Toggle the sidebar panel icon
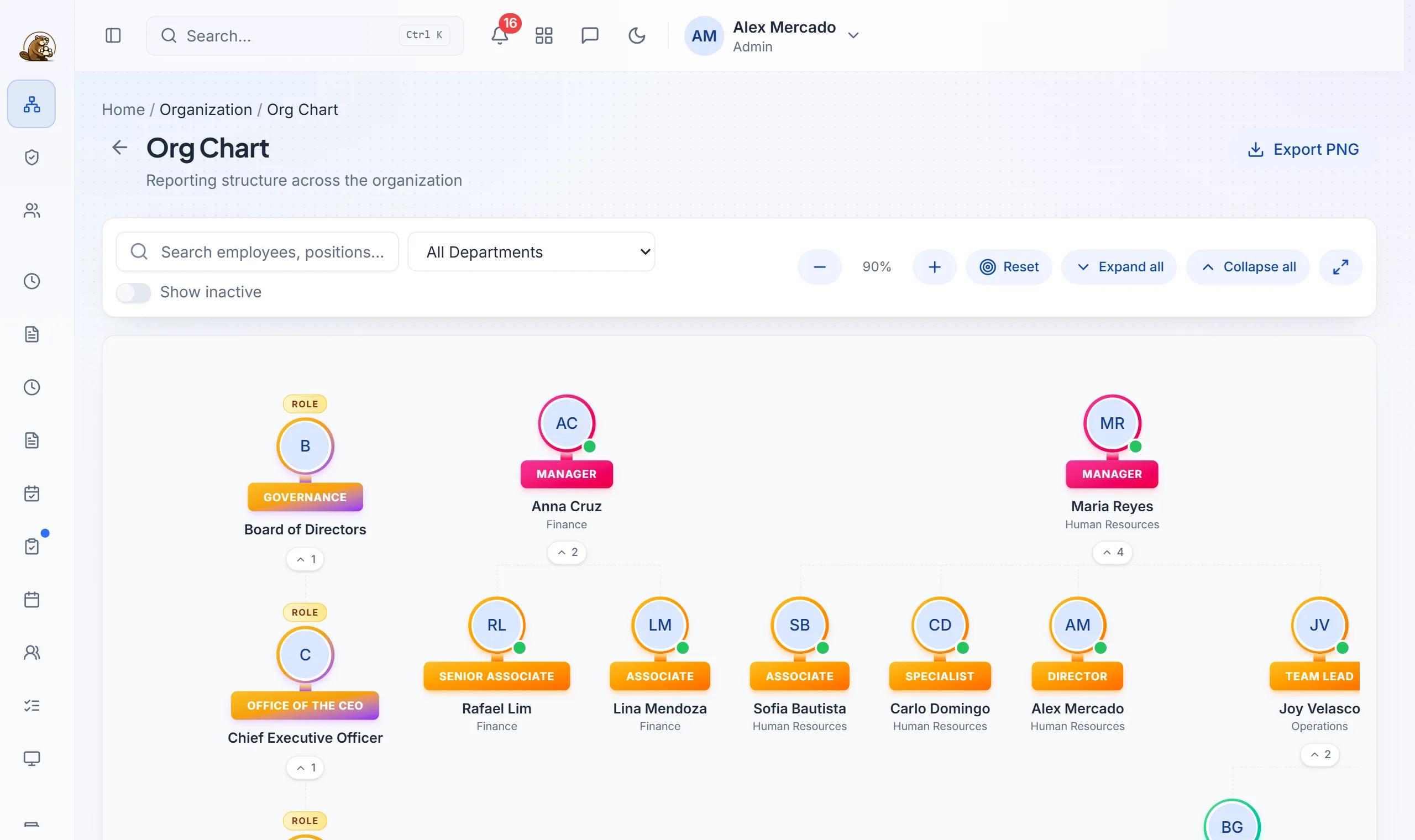The height and width of the screenshot is (840, 1415). click(113, 36)
